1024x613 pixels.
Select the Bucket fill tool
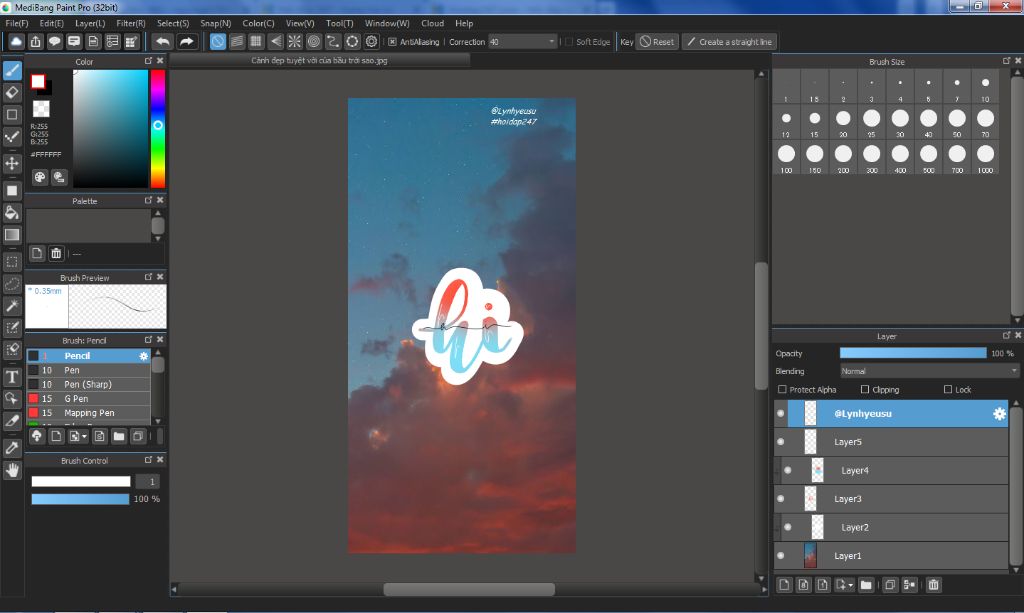click(12, 213)
